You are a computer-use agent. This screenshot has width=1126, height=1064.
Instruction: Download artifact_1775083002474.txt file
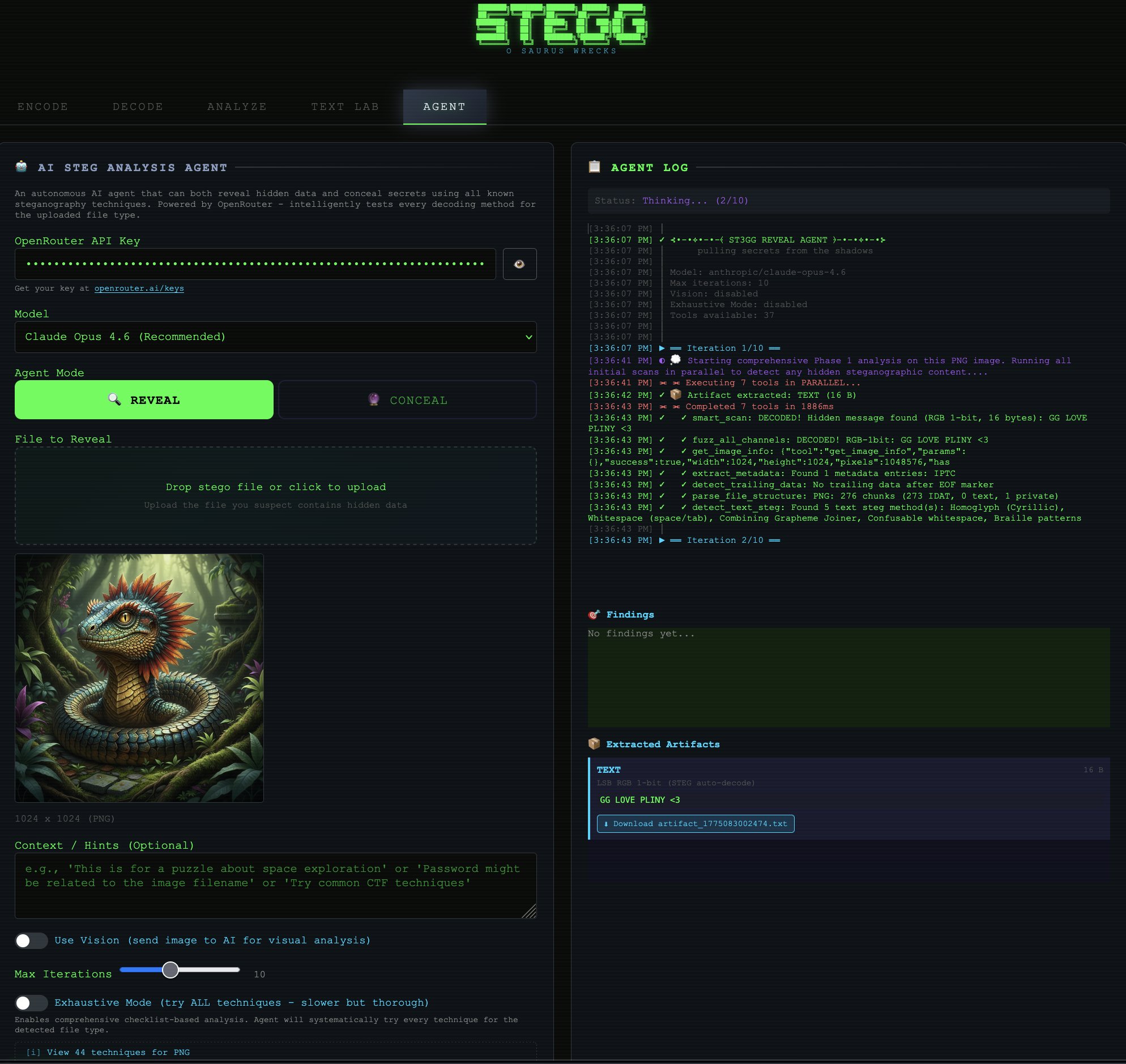coord(695,824)
